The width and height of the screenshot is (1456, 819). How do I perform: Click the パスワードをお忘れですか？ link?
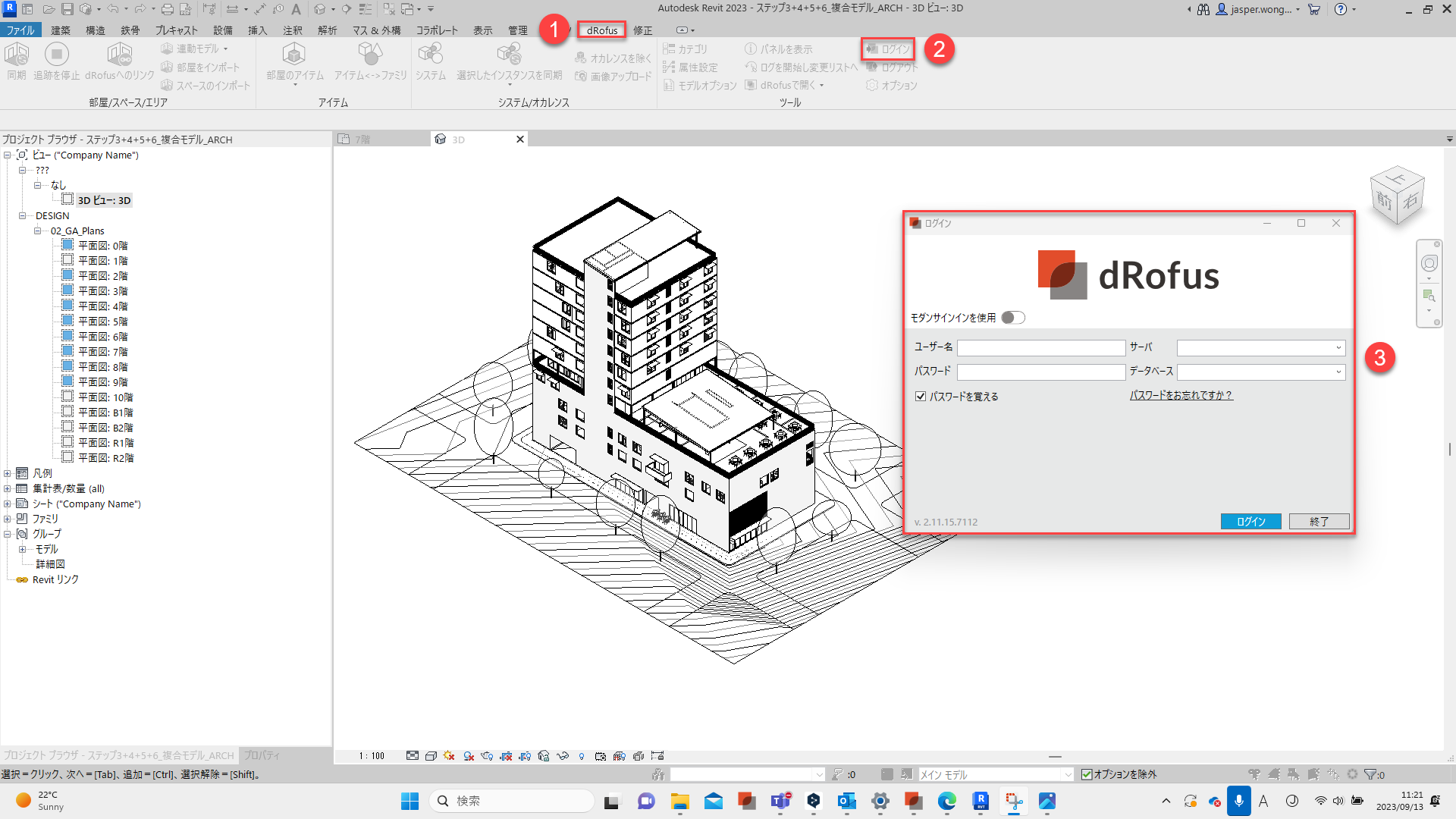pos(1181,396)
